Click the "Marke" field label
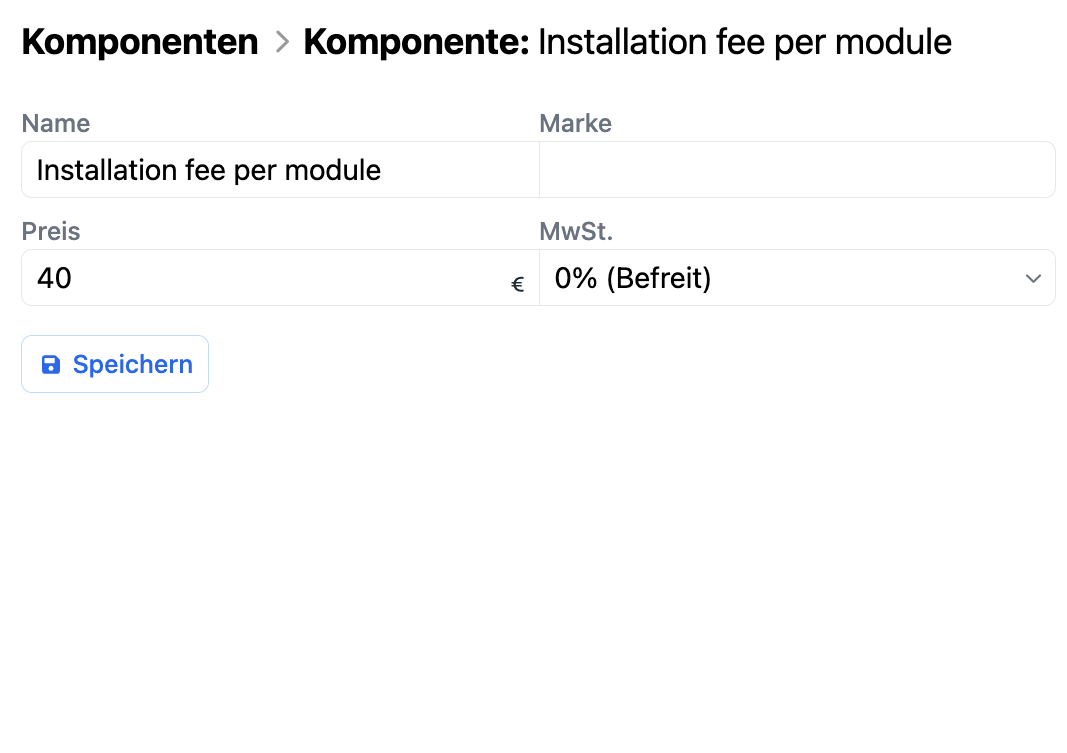Screen dimensions: 1067x753 pos(575,124)
